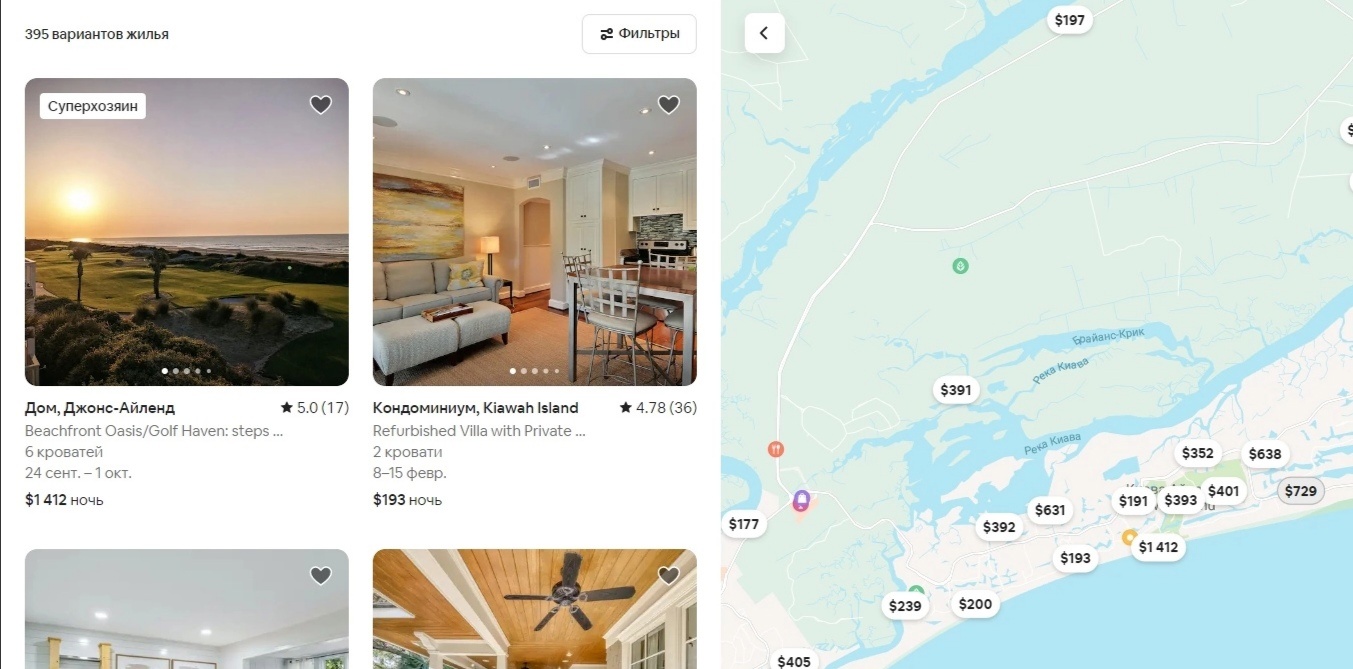Viewport: 1353px width, 669px height.
Task: Open the Фильтры filters button
Action: [639, 34]
